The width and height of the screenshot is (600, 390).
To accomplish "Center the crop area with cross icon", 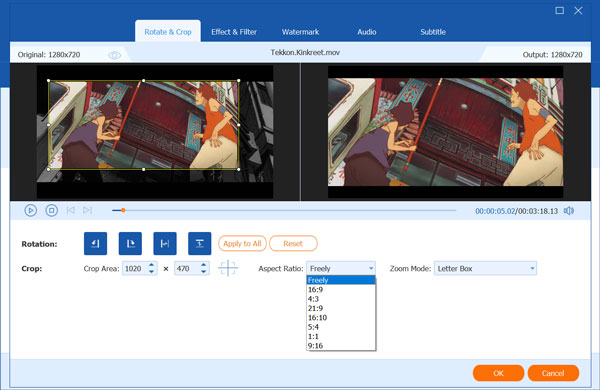I will coord(228,268).
